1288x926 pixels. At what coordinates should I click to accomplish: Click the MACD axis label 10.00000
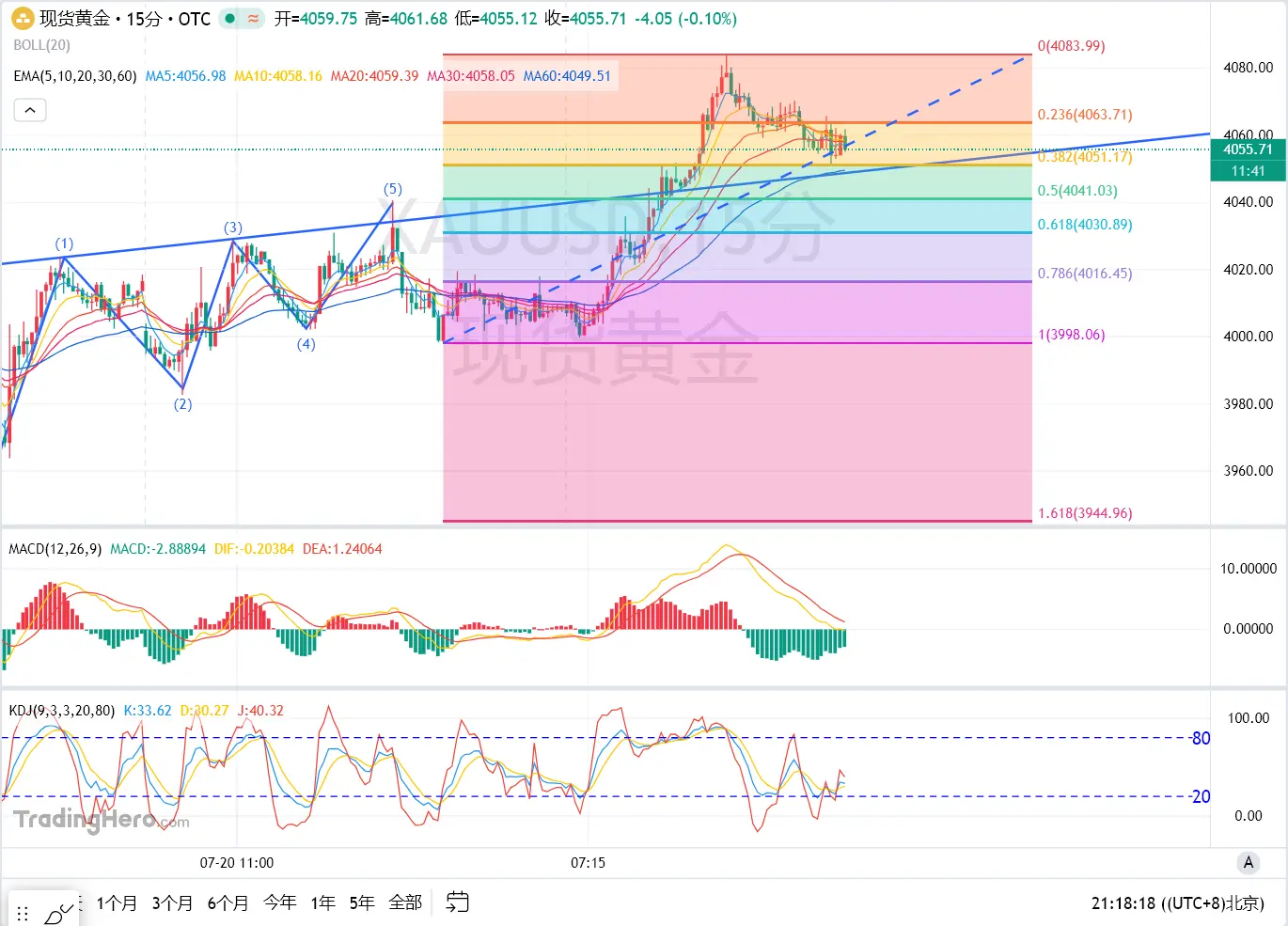click(1249, 569)
